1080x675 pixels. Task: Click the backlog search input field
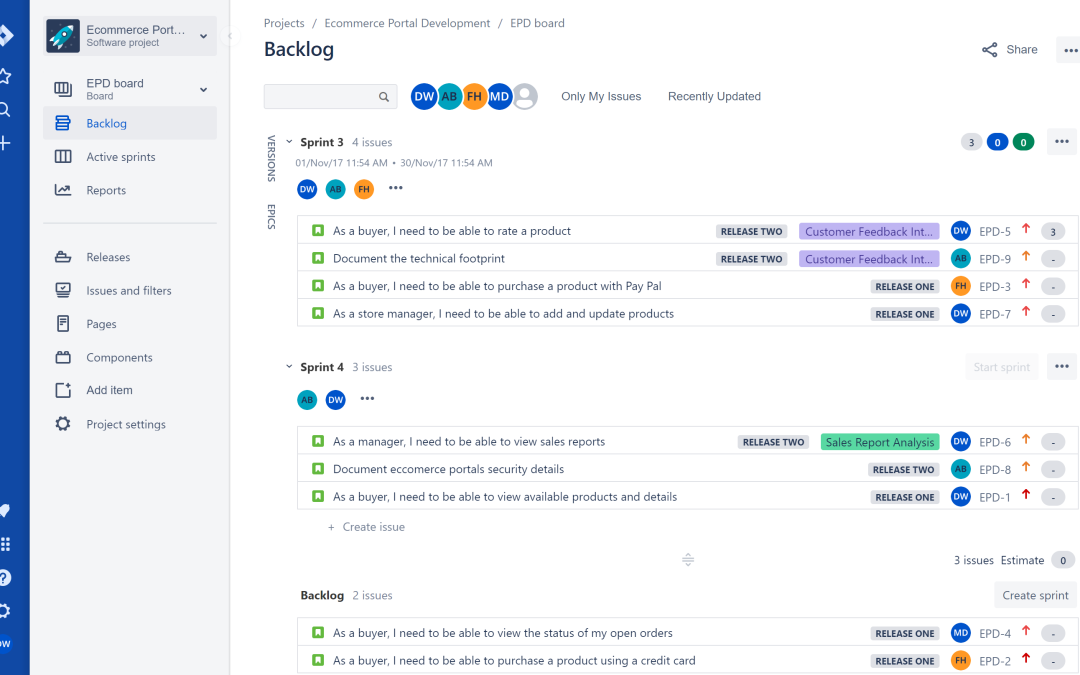pyautogui.click(x=320, y=97)
